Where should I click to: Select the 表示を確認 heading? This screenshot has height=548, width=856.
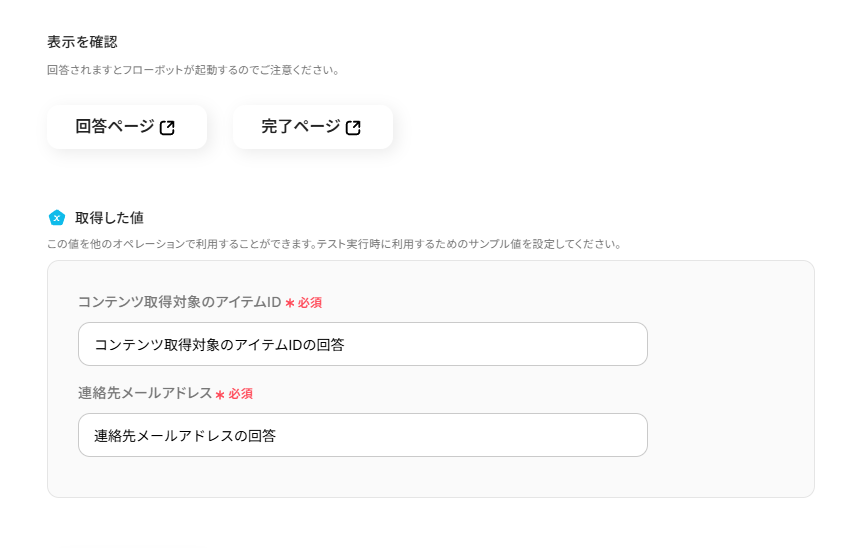tap(82, 41)
